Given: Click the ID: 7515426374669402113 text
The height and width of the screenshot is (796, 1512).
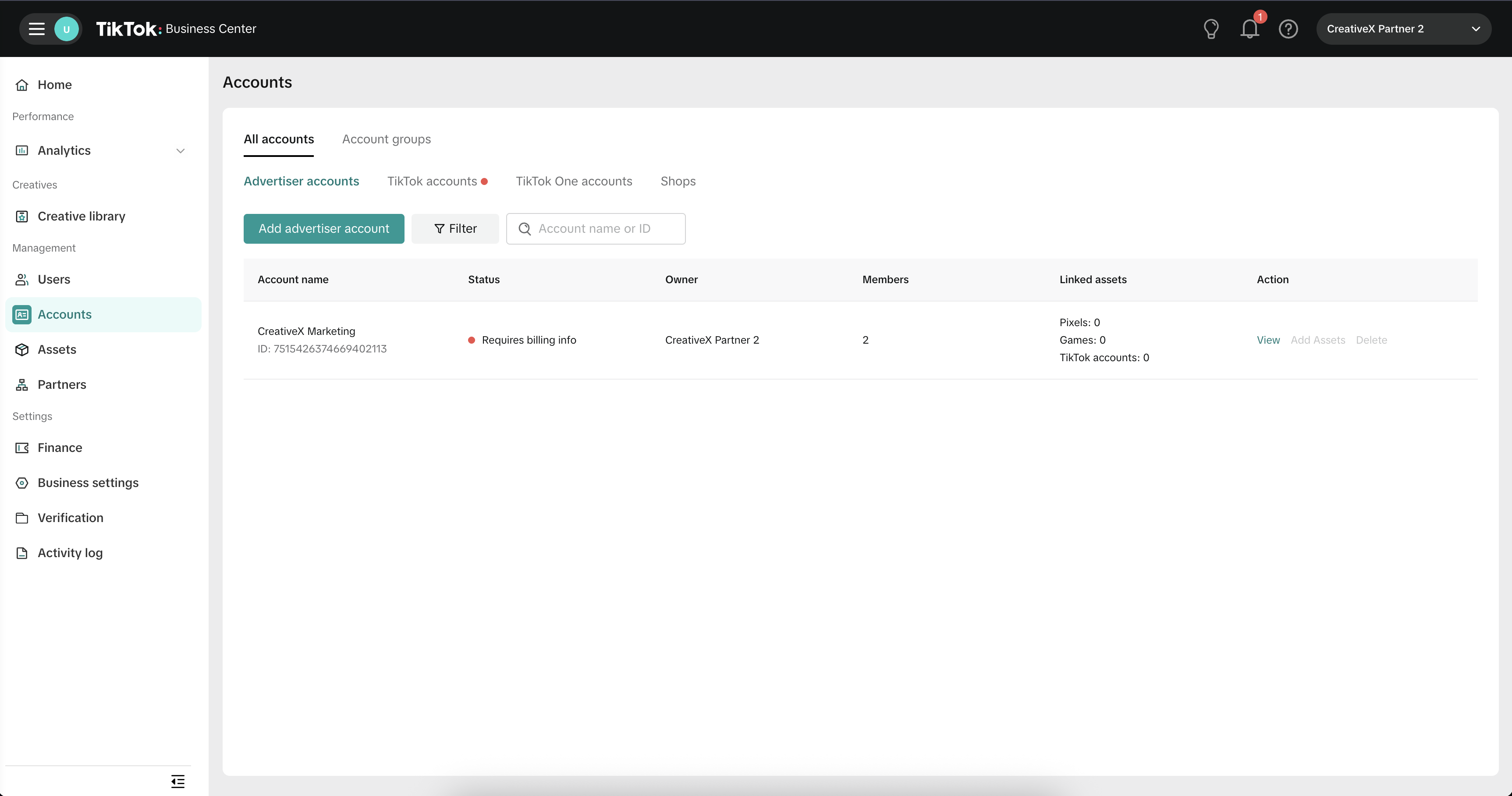Looking at the screenshot, I should (x=322, y=349).
